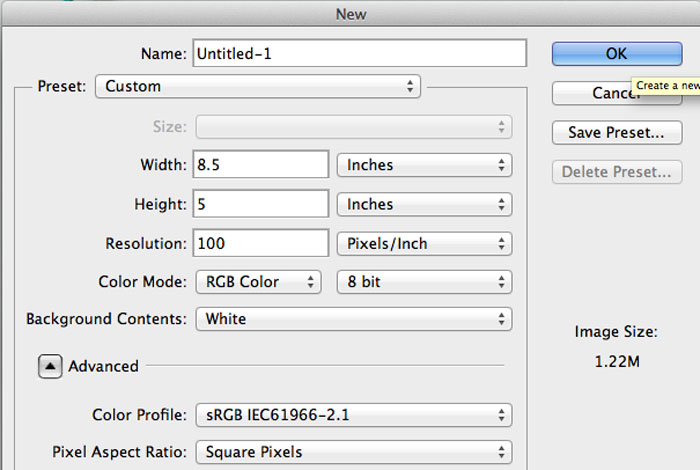Click the Height value field
Image resolution: width=700 pixels, height=470 pixels.
(261, 204)
